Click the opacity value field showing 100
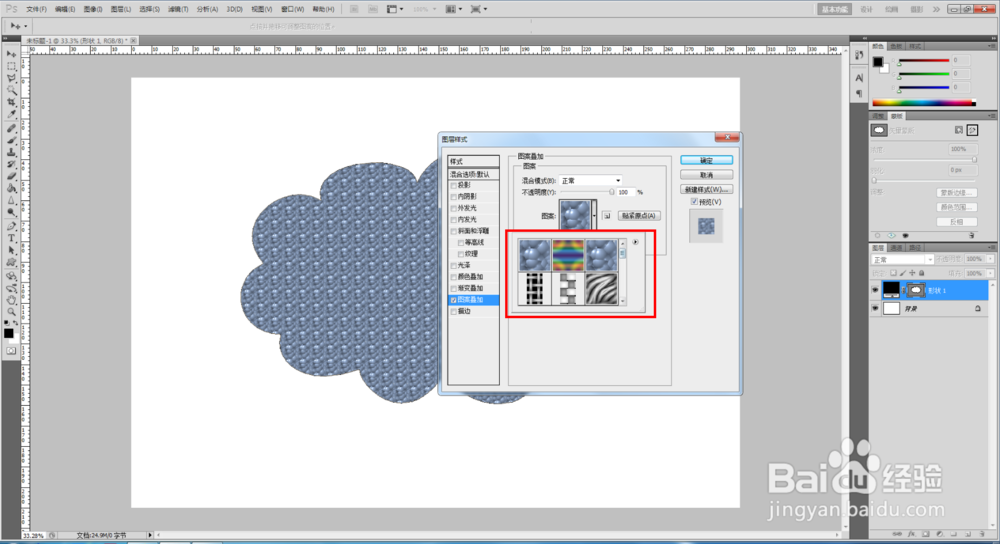 (x=626, y=192)
